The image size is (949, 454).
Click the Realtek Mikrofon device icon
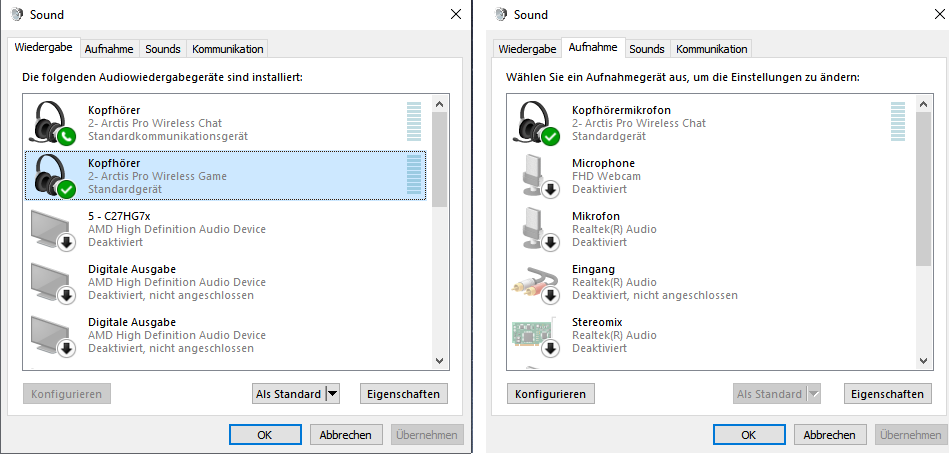click(541, 229)
